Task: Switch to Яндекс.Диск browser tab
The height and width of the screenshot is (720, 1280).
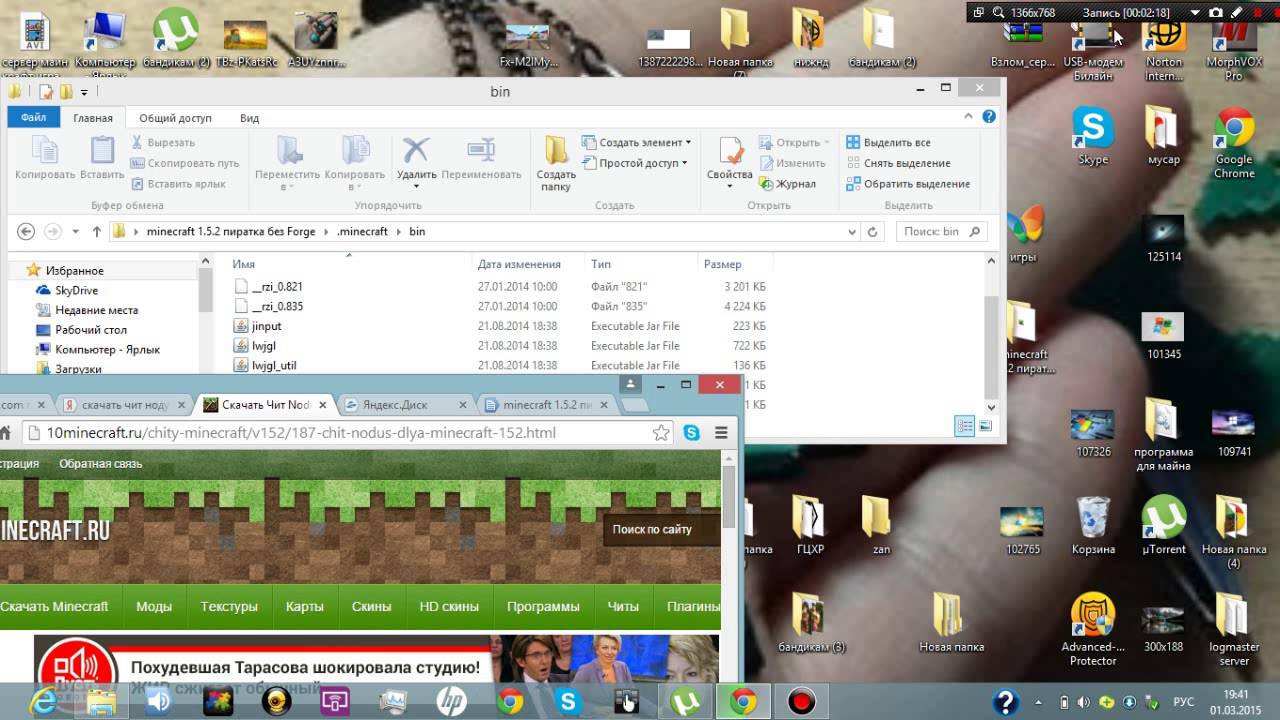Action: (x=404, y=405)
